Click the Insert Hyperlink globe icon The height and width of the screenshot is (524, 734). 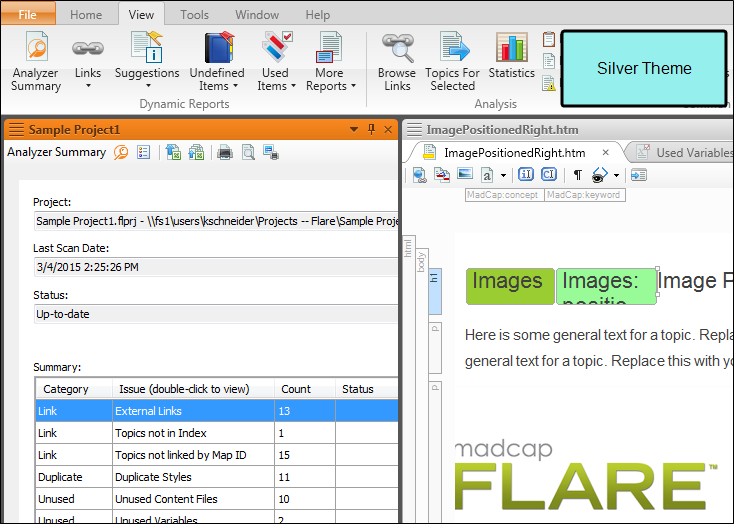point(419,175)
